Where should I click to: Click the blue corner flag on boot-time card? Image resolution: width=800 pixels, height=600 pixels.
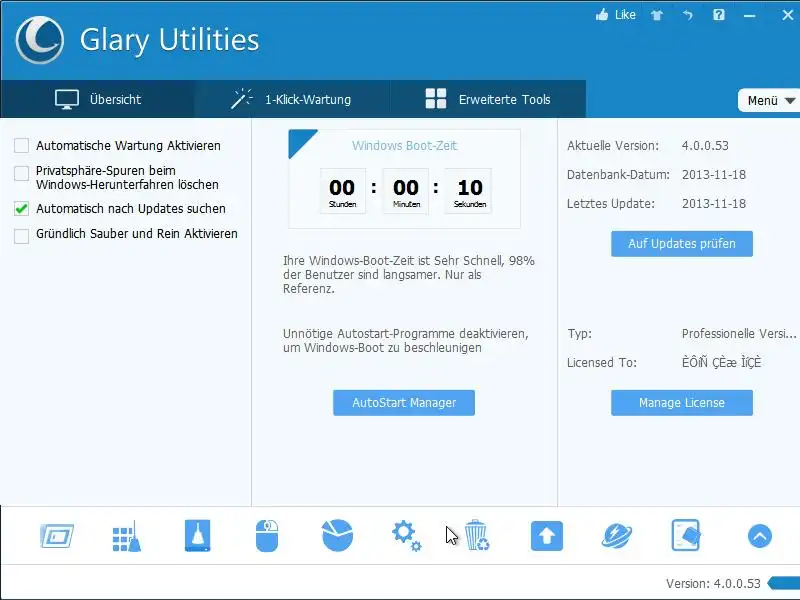point(299,140)
